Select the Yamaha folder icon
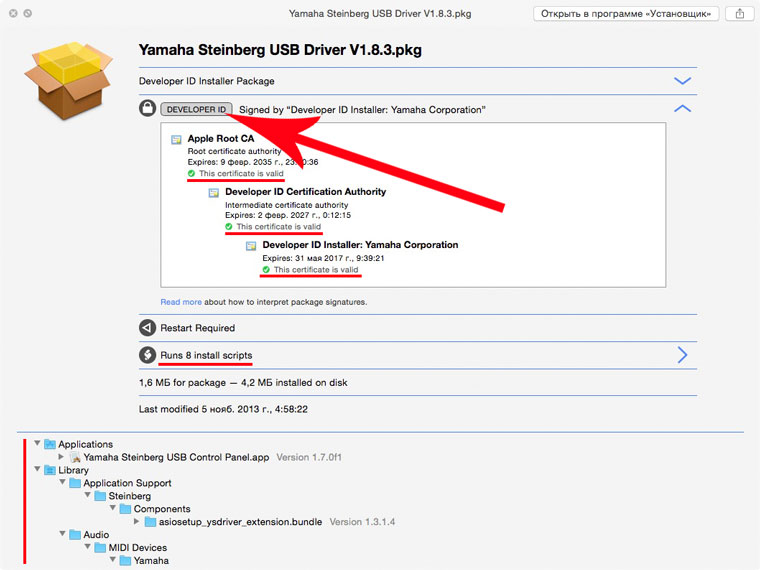This screenshot has width=760, height=570. click(126, 560)
